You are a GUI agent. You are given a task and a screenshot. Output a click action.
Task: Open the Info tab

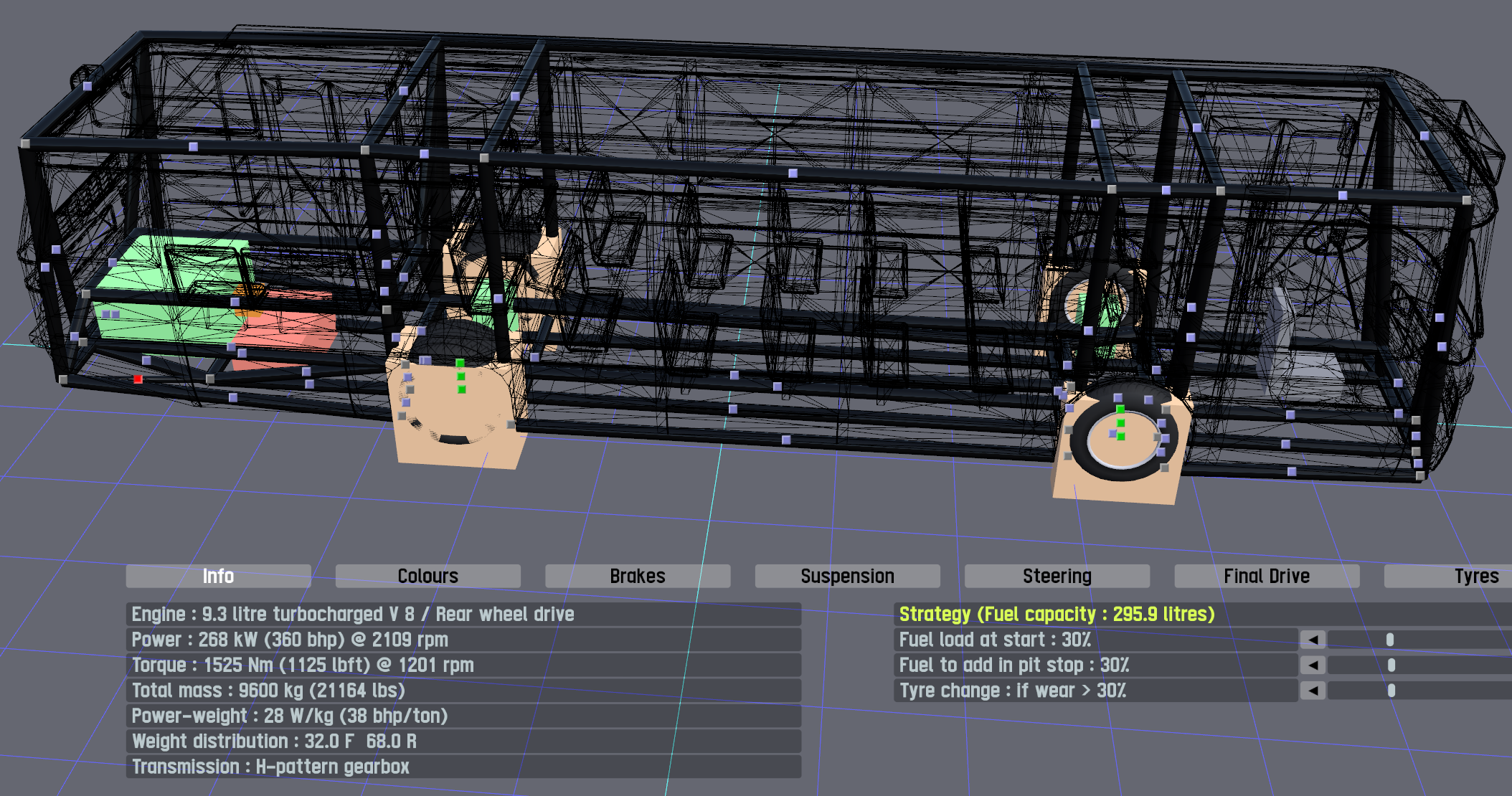pos(218,577)
